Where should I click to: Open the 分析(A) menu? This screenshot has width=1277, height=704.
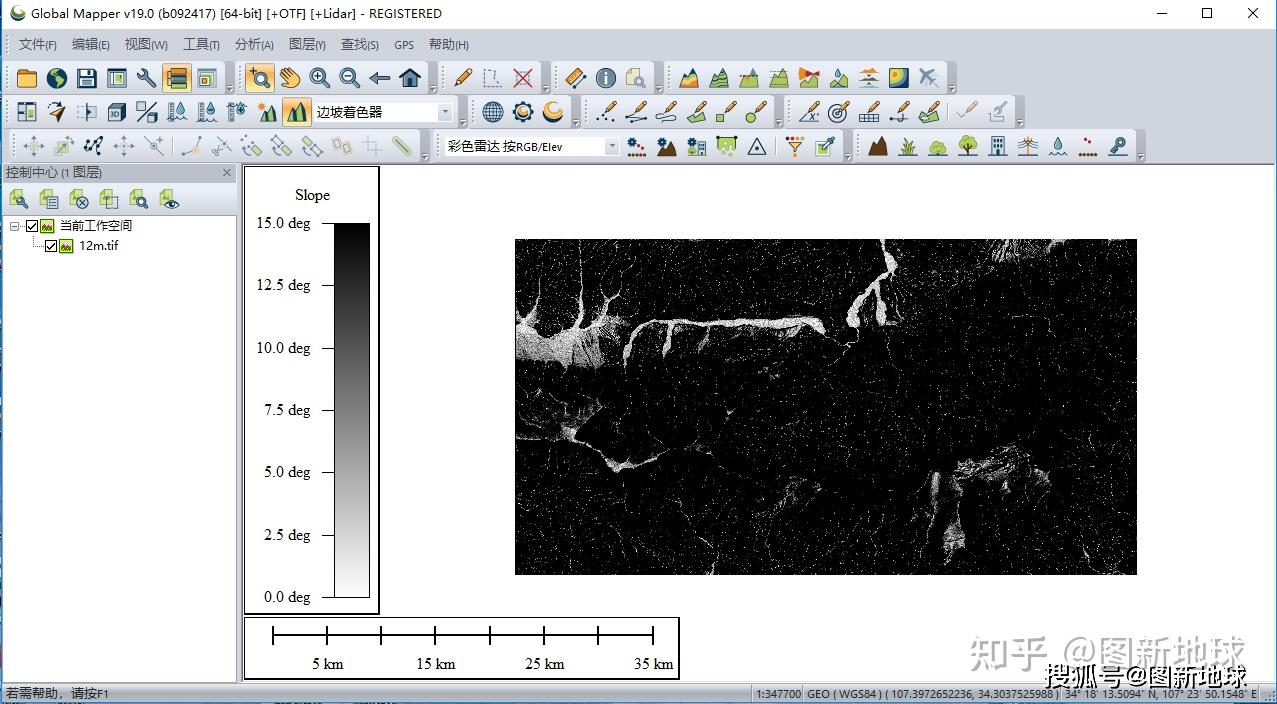click(254, 45)
